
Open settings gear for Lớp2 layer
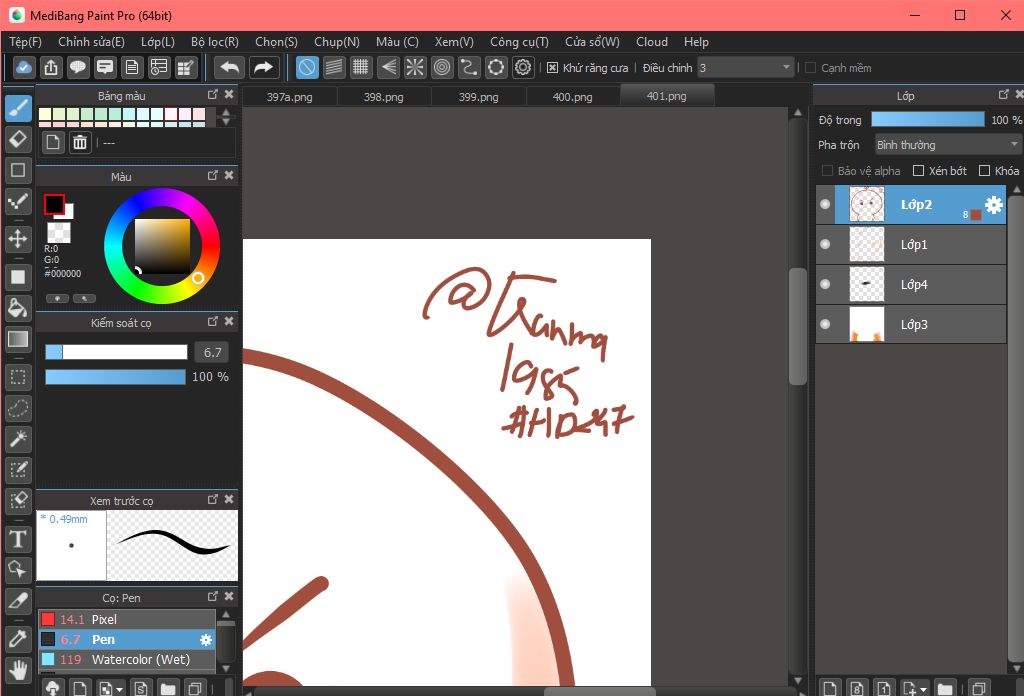coord(993,205)
